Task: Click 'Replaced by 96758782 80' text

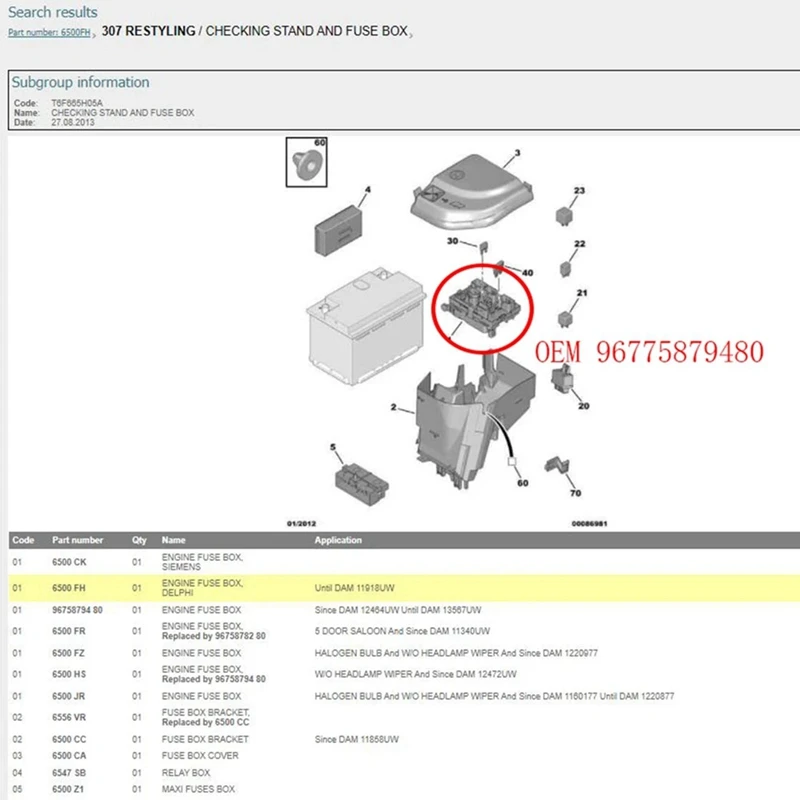Action: pos(214,636)
